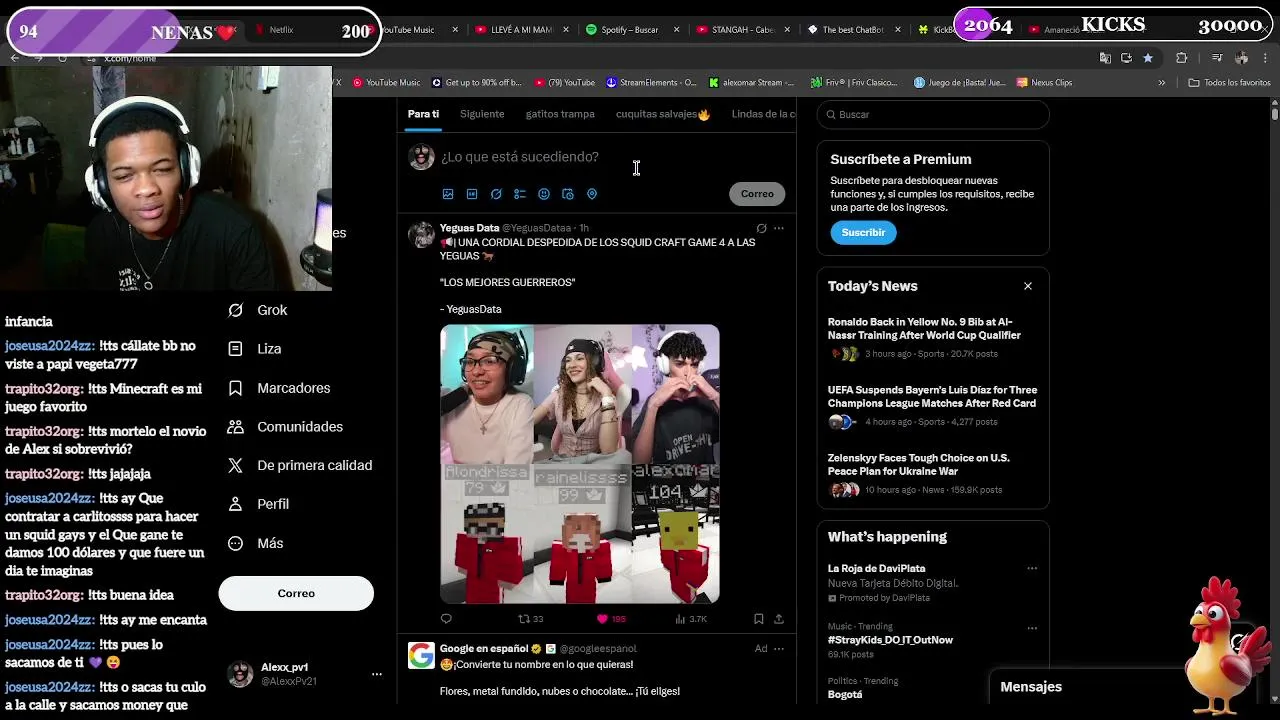The image size is (1280, 720).
Task: Go to Marcadores bookmarks
Action: (279, 388)
